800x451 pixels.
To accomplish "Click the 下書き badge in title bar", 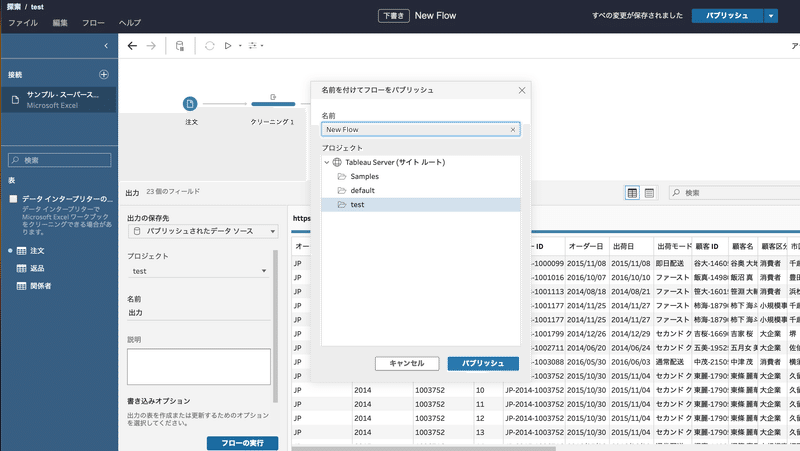I will coord(393,16).
